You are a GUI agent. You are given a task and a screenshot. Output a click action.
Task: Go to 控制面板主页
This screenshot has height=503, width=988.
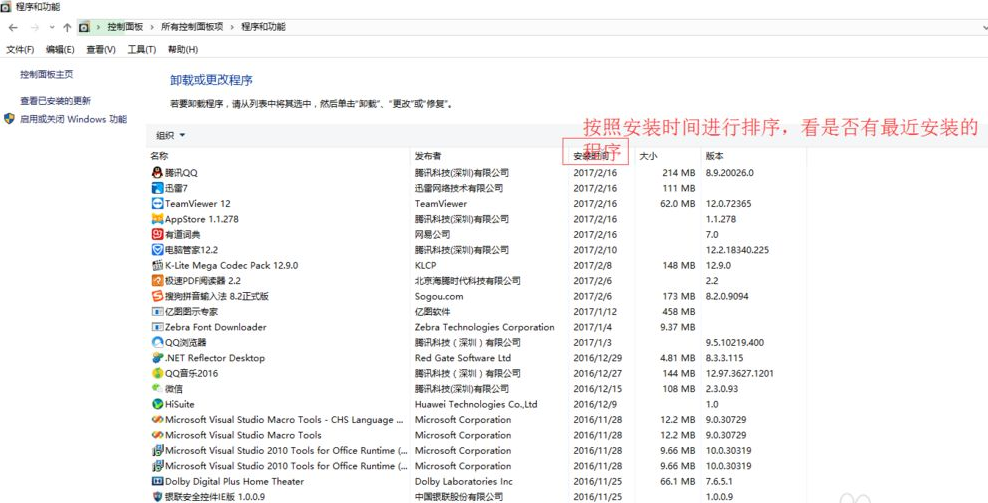[x=47, y=74]
